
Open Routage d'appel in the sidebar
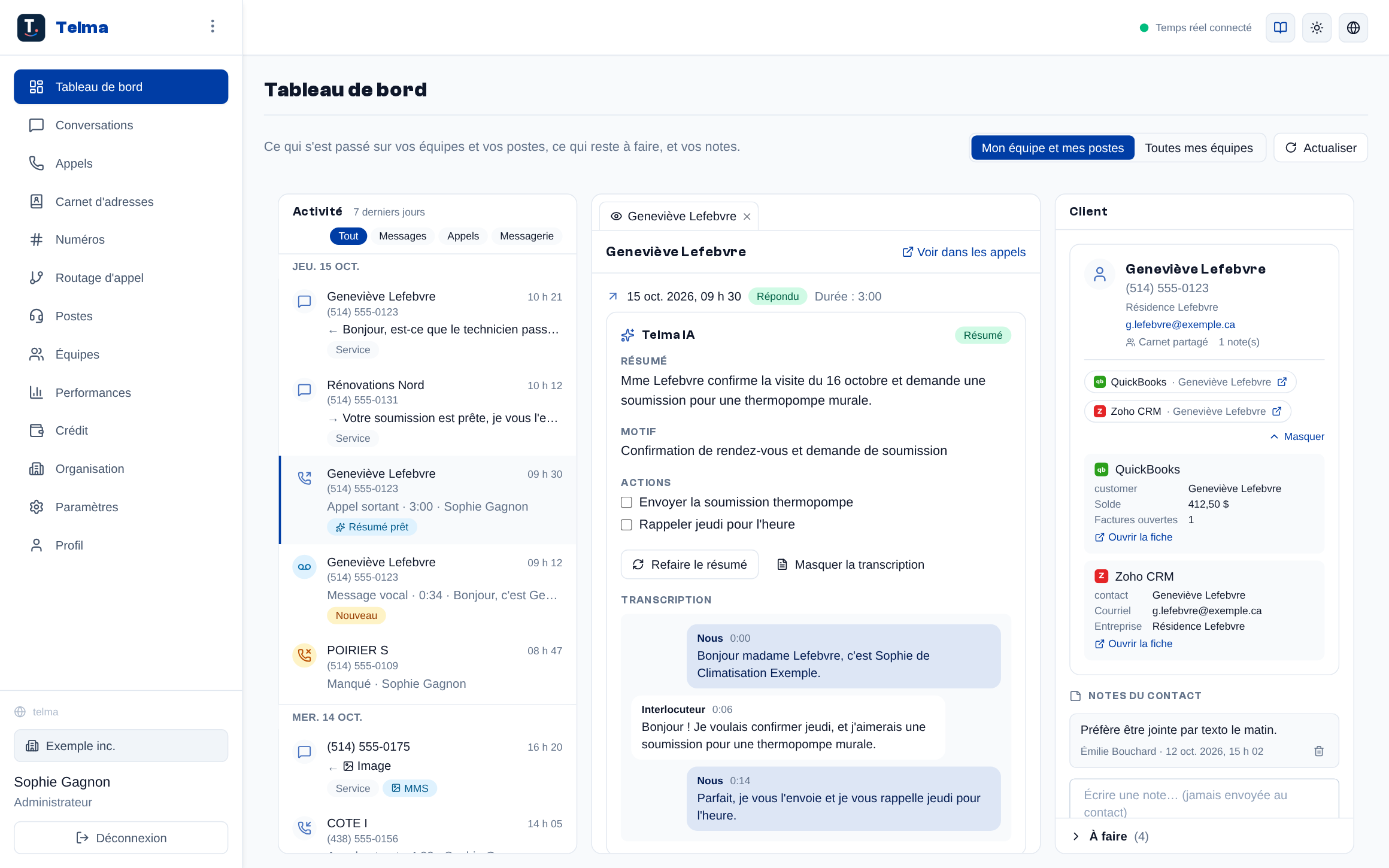[x=121, y=278]
